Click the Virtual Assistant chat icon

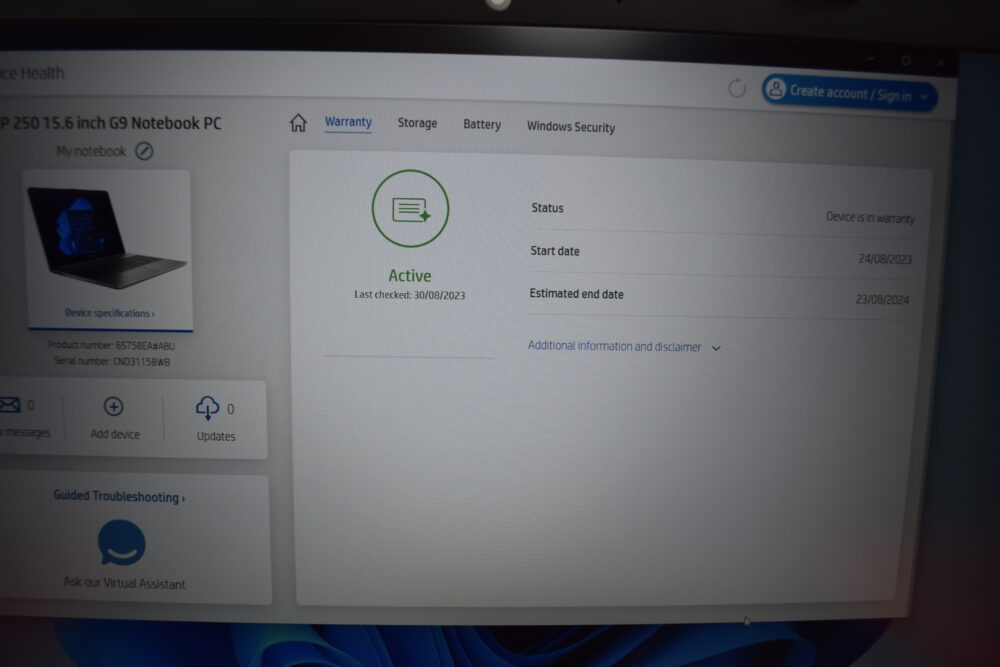coord(121,543)
